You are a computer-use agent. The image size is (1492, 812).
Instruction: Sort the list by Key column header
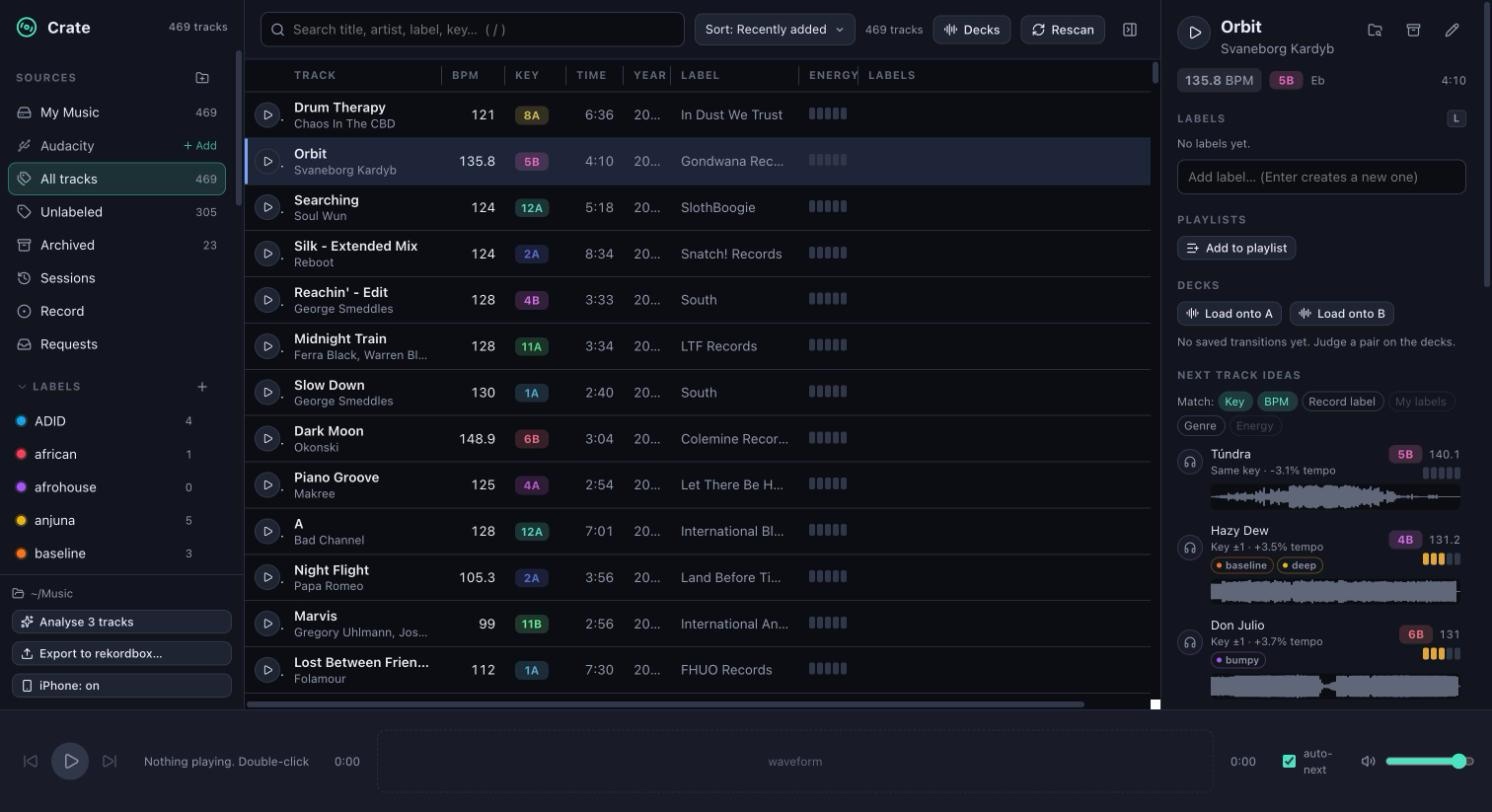tap(527, 75)
